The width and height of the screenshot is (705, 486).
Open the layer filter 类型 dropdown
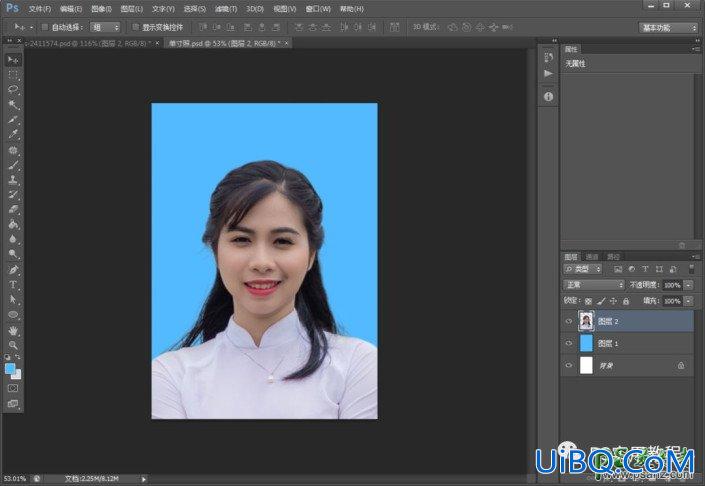point(583,269)
